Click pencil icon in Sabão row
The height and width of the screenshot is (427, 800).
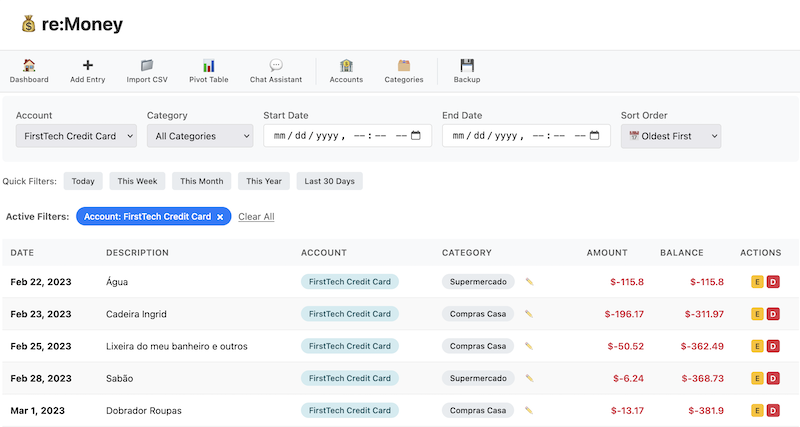(529, 378)
